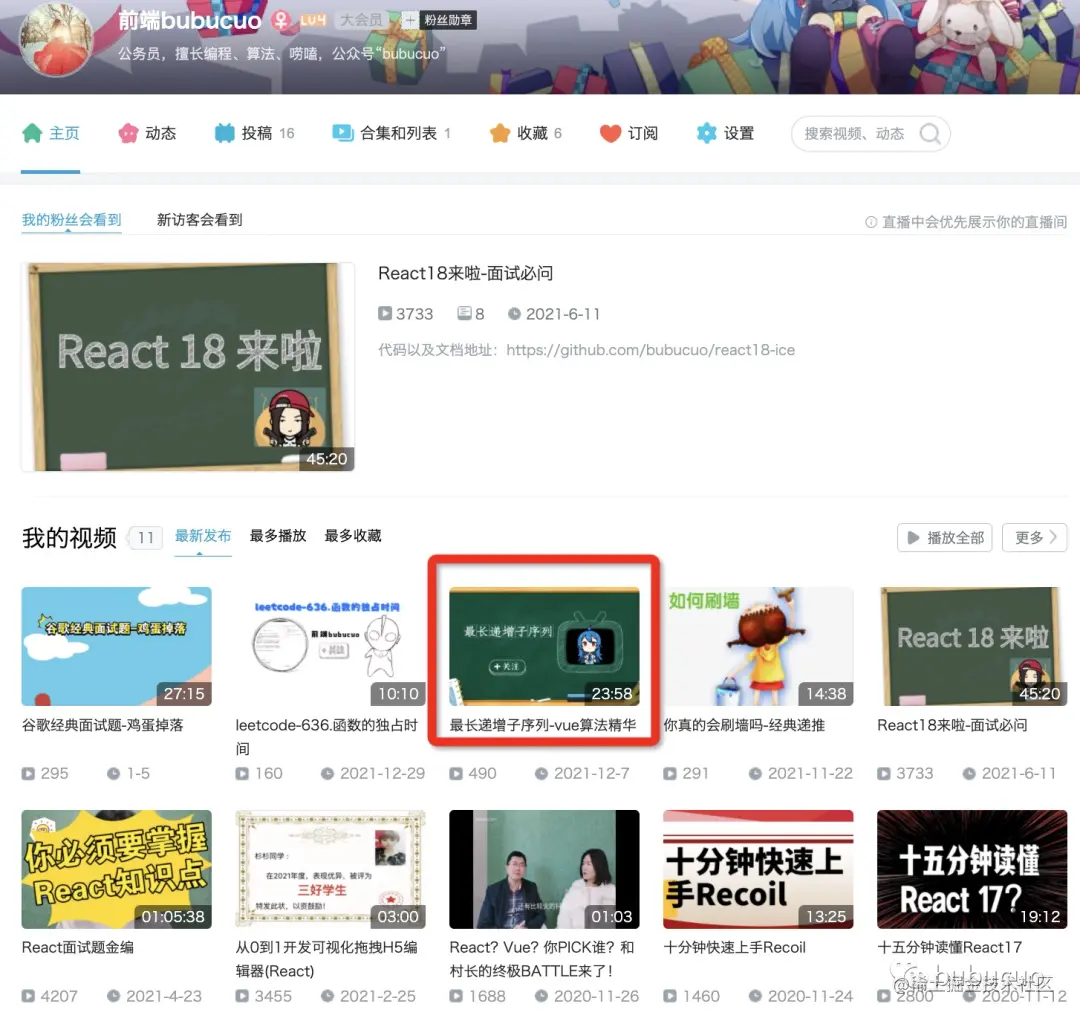Image resolution: width=1080 pixels, height=1021 pixels.
Task: Select the 最新发布 sort option
Action: (x=203, y=535)
